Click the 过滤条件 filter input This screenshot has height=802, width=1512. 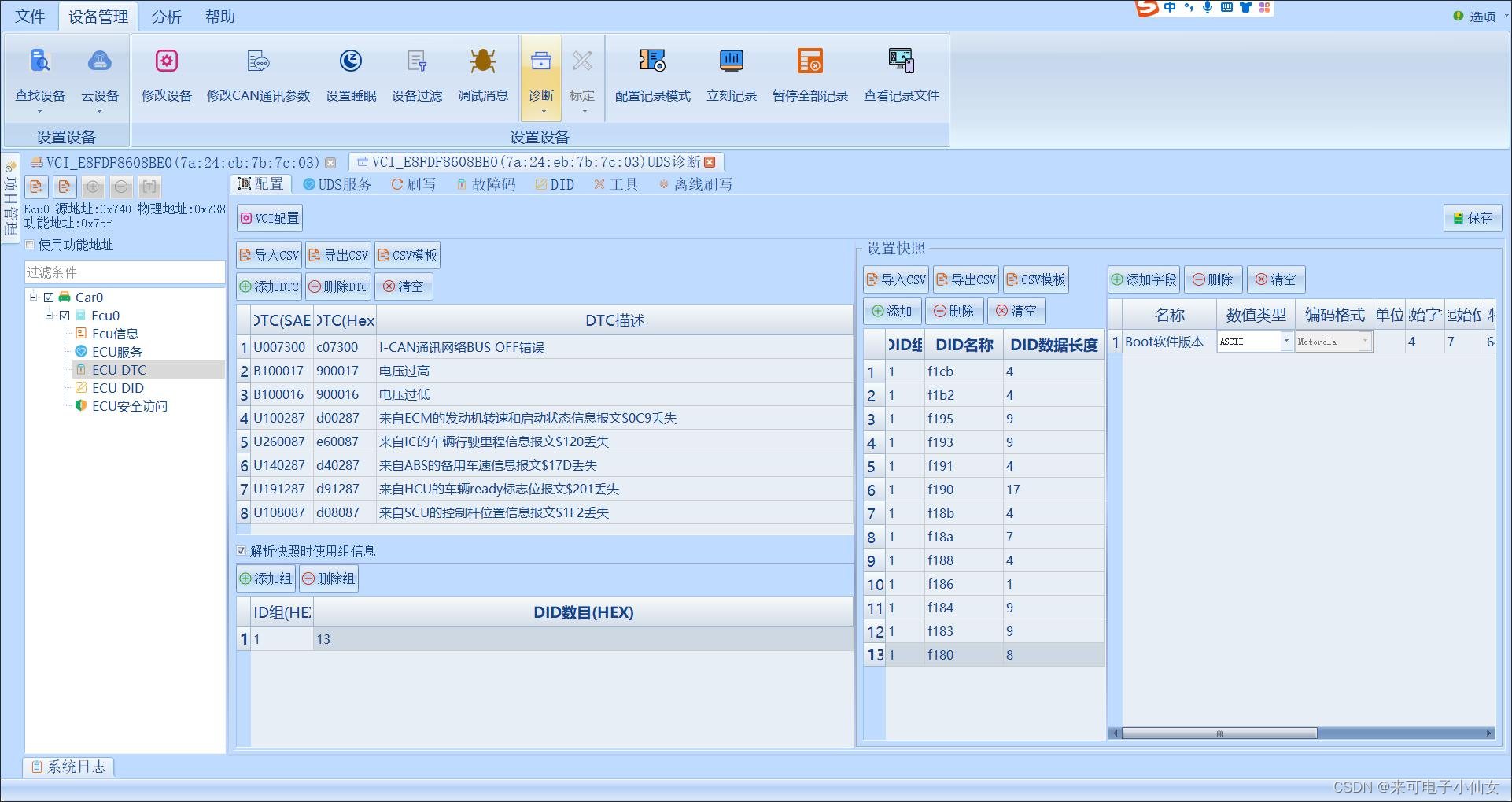tap(124, 272)
